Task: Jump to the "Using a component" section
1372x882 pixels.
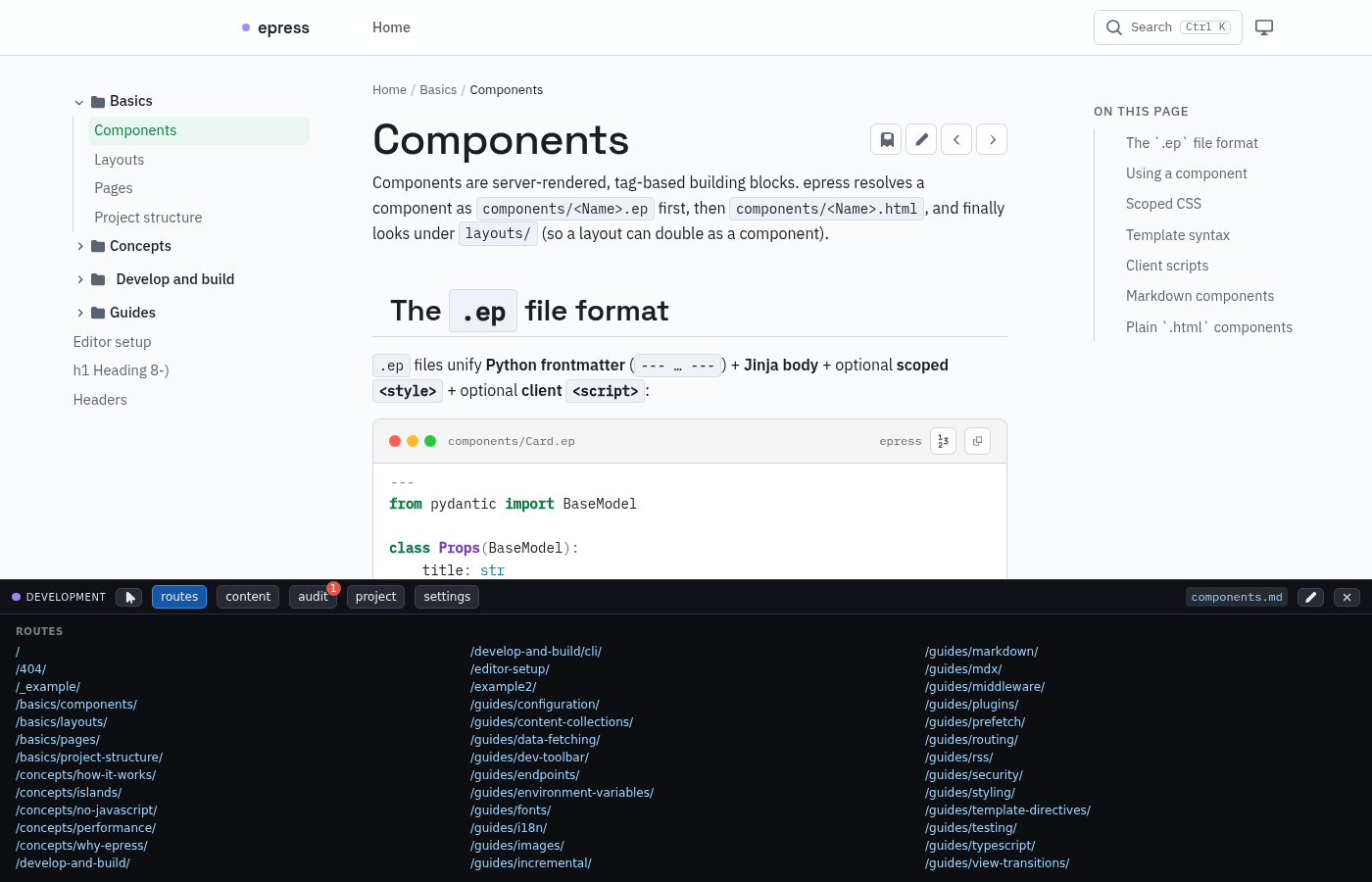Action: click(1187, 173)
